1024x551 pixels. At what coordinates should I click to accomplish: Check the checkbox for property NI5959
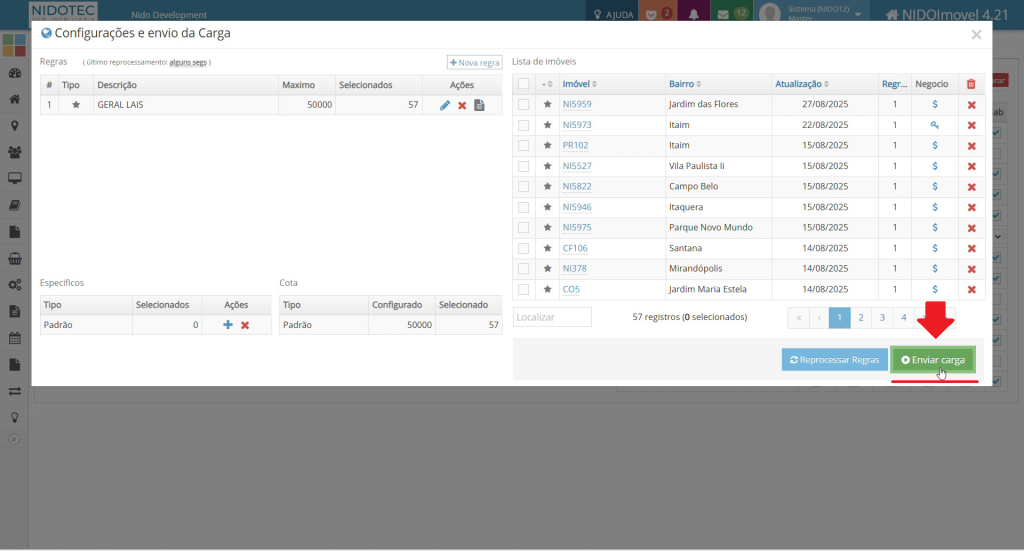[524, 105]
